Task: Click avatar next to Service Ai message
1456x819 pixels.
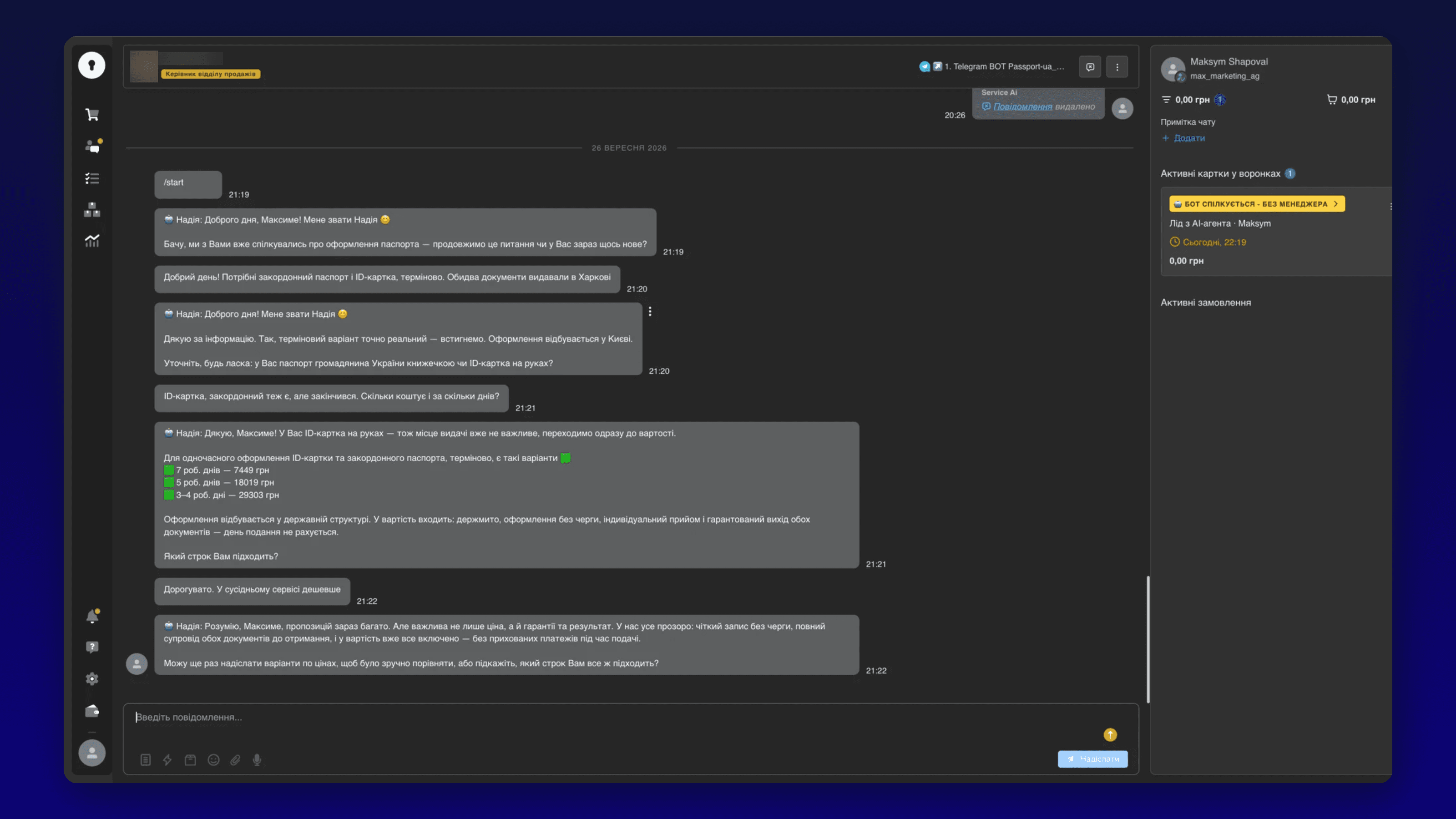Action: click(1122, 109)
